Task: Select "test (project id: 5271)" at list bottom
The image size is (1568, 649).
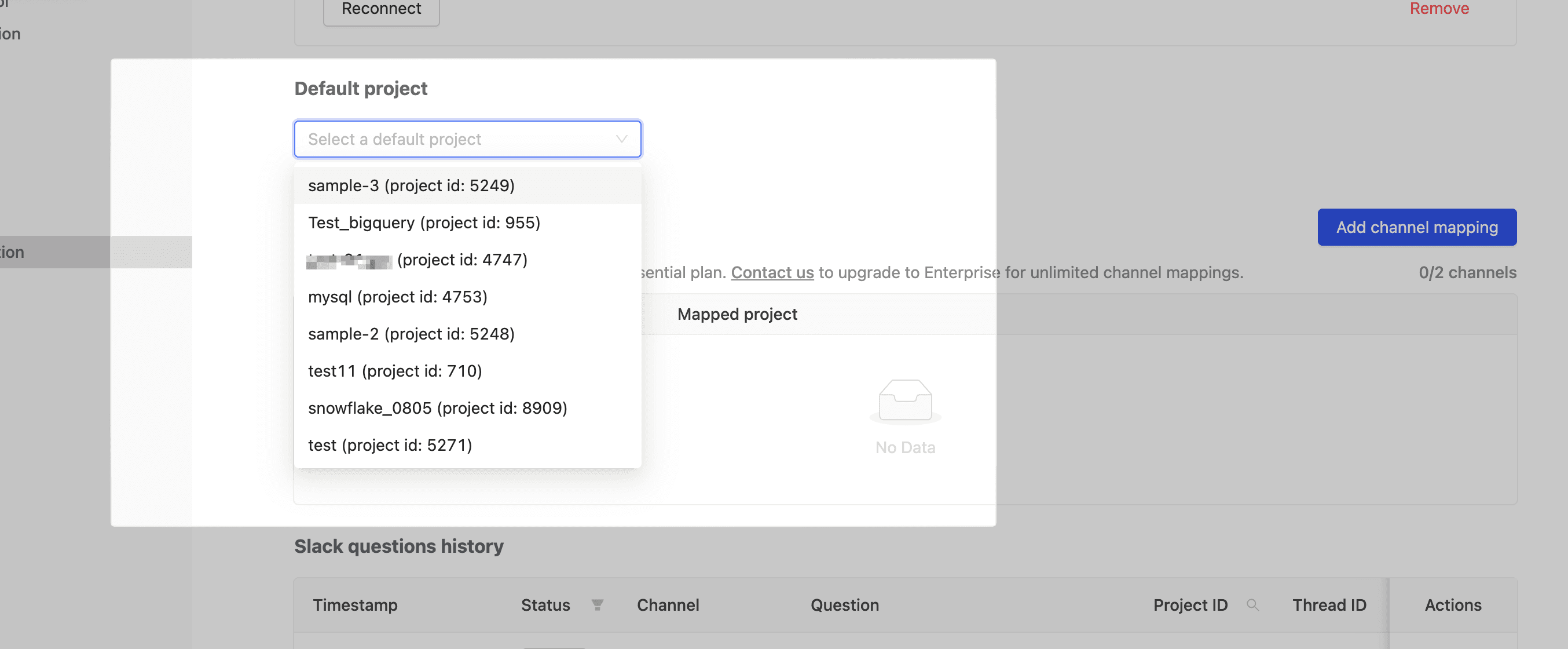Action: coord(390,445)
